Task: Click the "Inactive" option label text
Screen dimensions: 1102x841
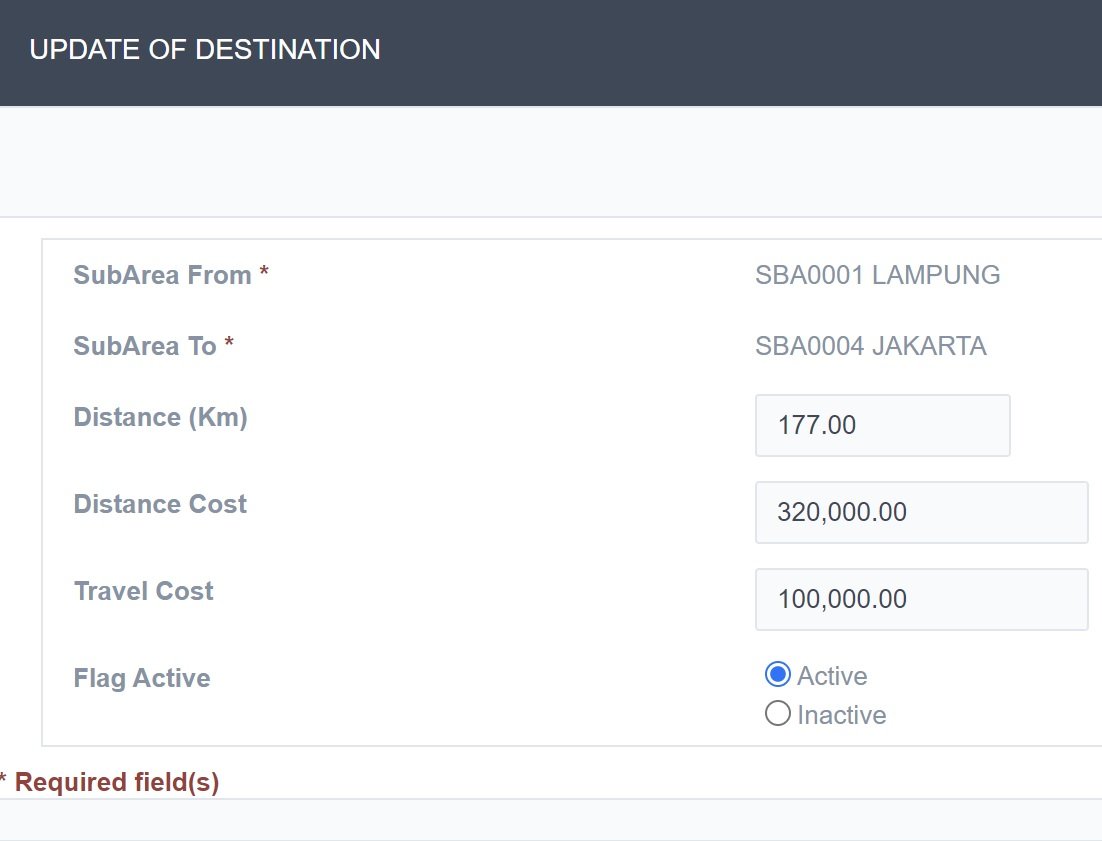Action: [841, 715]
